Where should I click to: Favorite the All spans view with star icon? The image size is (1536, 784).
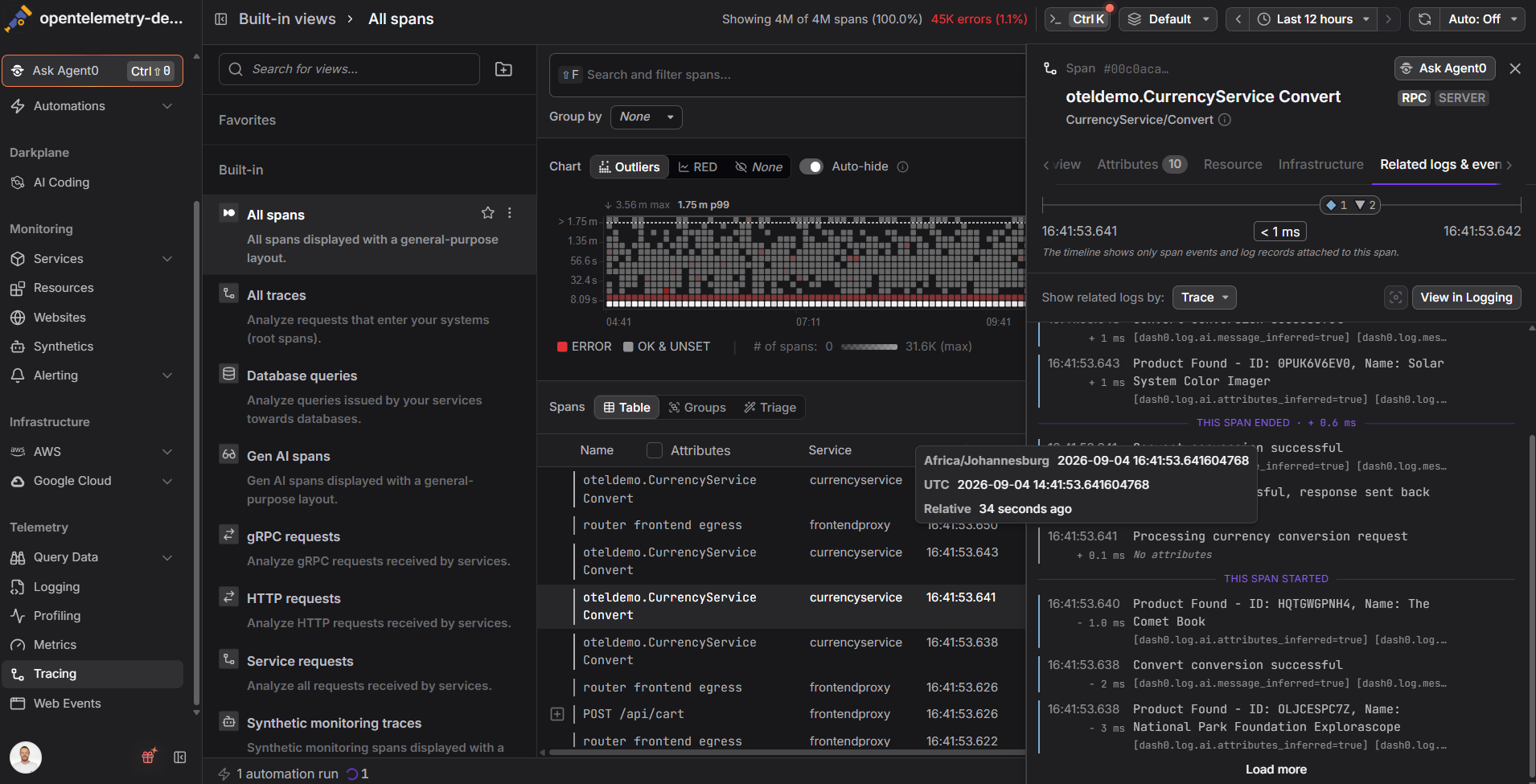point(487,213)
